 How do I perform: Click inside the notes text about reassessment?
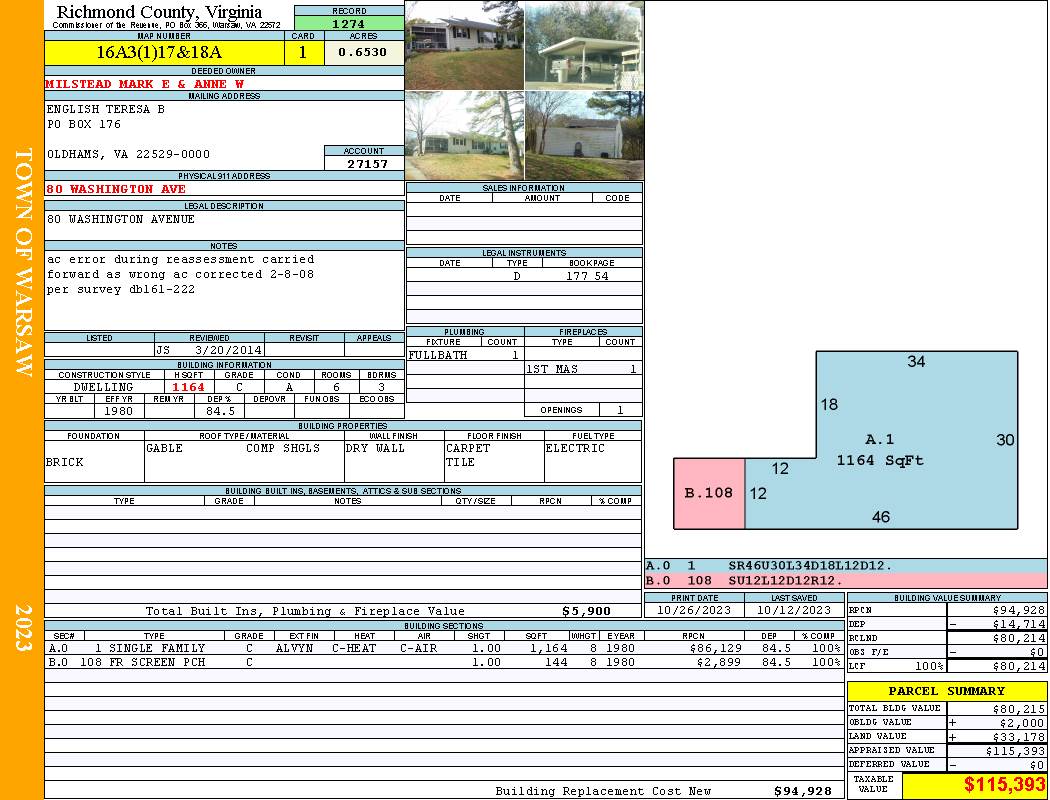180,274
